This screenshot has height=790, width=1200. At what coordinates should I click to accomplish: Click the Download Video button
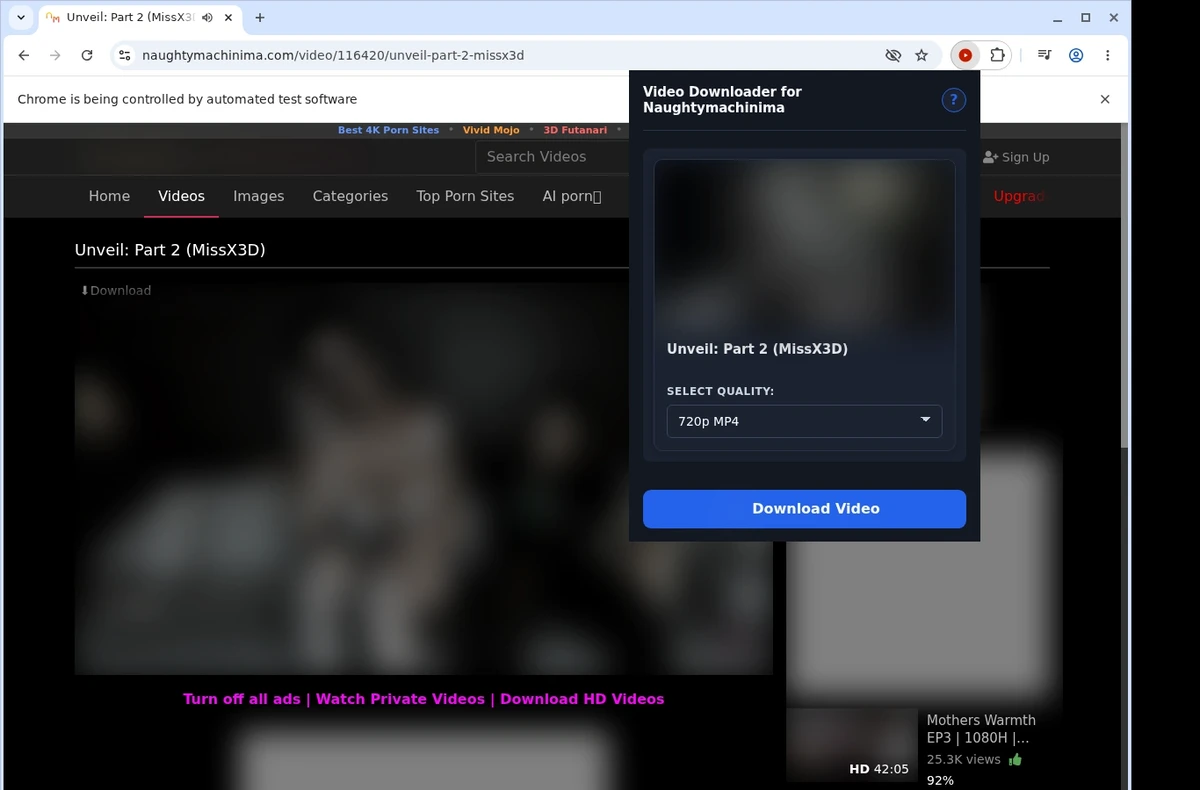point(804,509)
